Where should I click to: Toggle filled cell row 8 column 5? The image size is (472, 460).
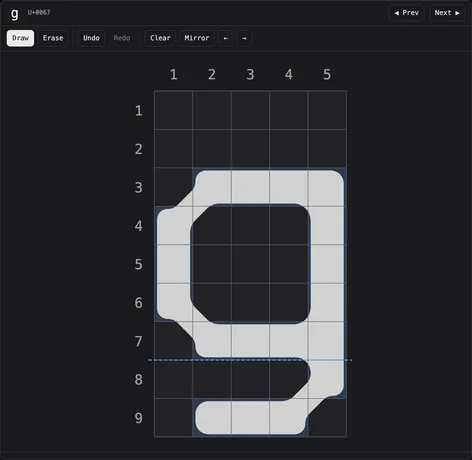327,379
